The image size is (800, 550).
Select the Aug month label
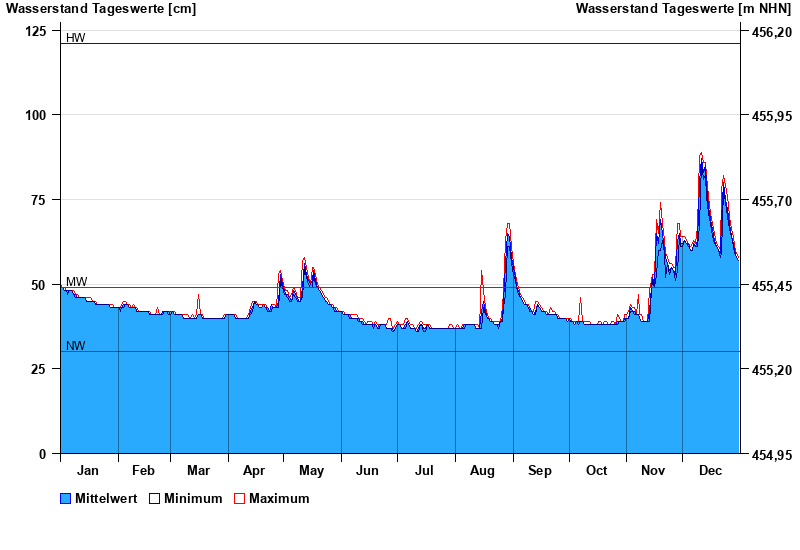click(482, 470)
